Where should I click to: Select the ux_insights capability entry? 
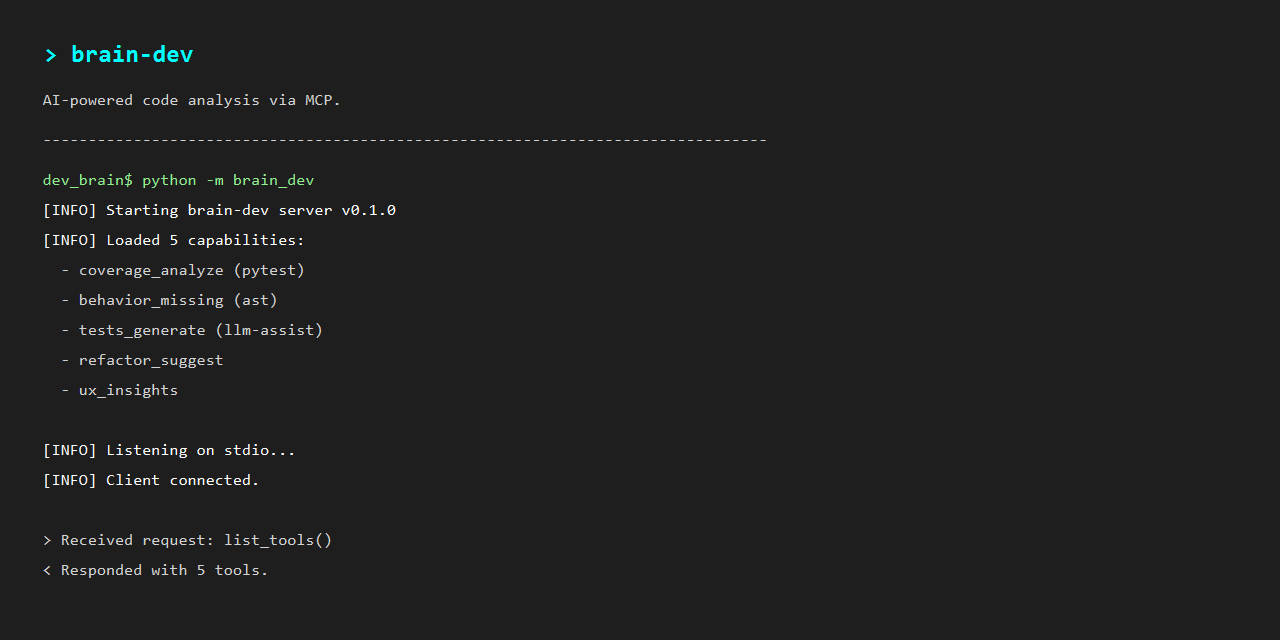pos(128,390)
